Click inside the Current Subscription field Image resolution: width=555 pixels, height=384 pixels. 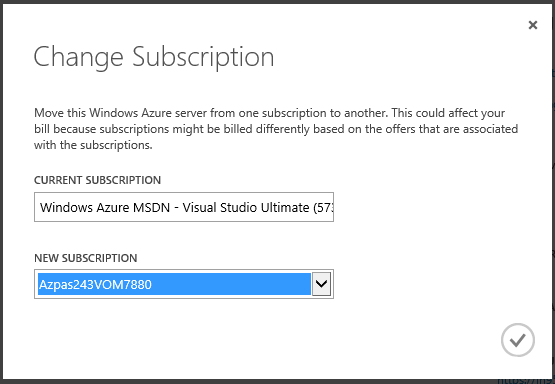[184, 207]
